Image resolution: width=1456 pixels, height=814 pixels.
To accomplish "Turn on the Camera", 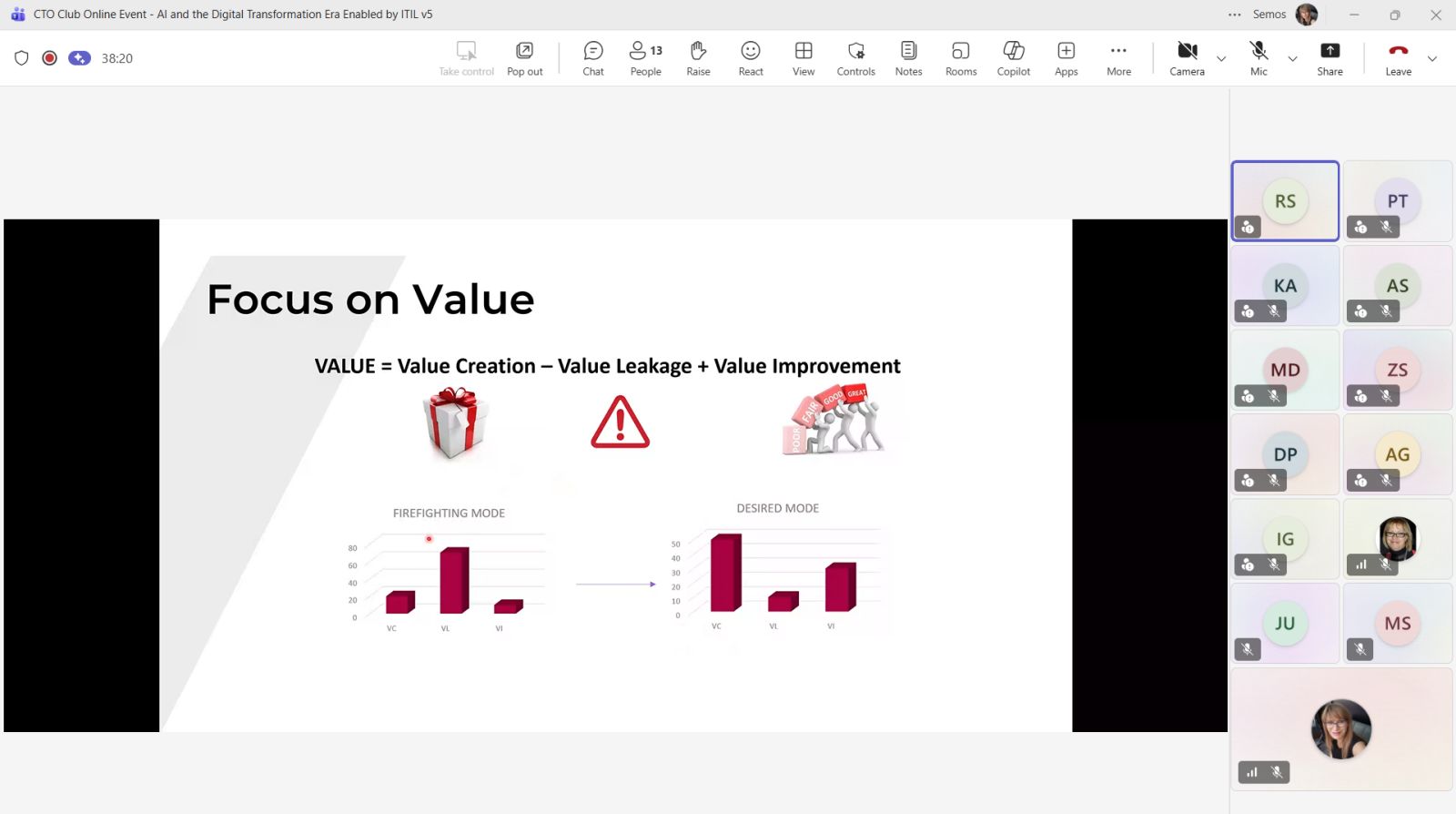I will tap(1187, 58).
